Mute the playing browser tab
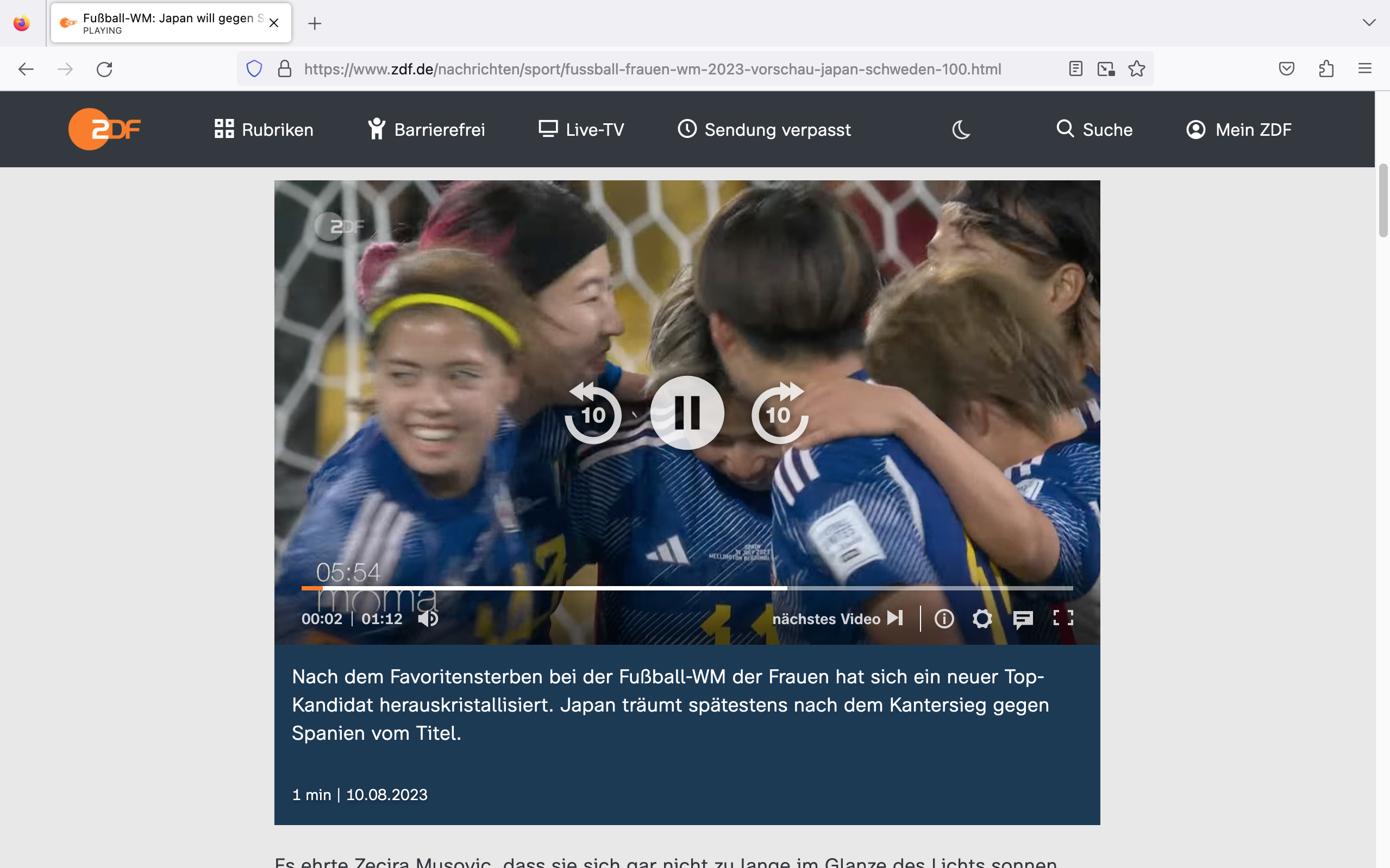Viewport: 1390px width, 868px height. coord(69,22)
